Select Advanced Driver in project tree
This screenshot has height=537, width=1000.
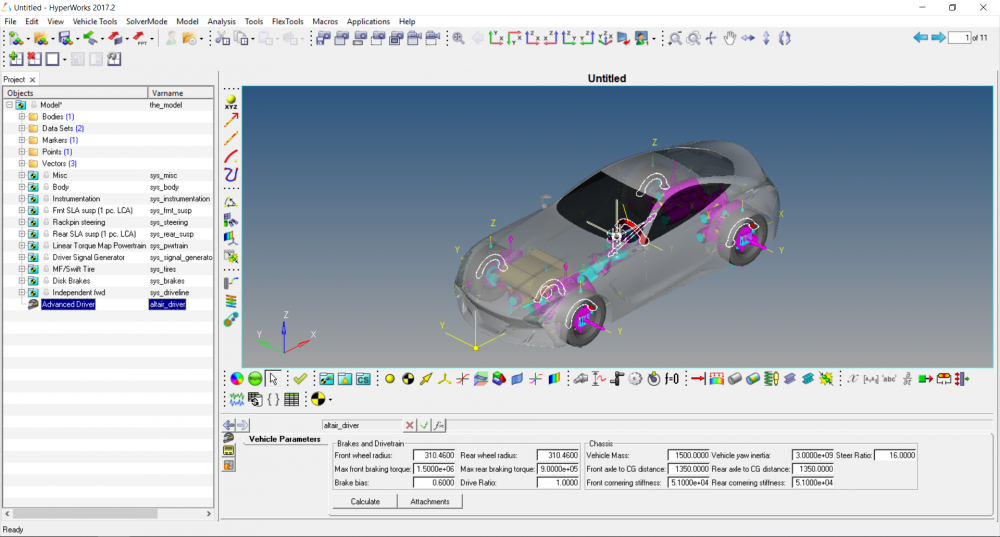[68, 304]
